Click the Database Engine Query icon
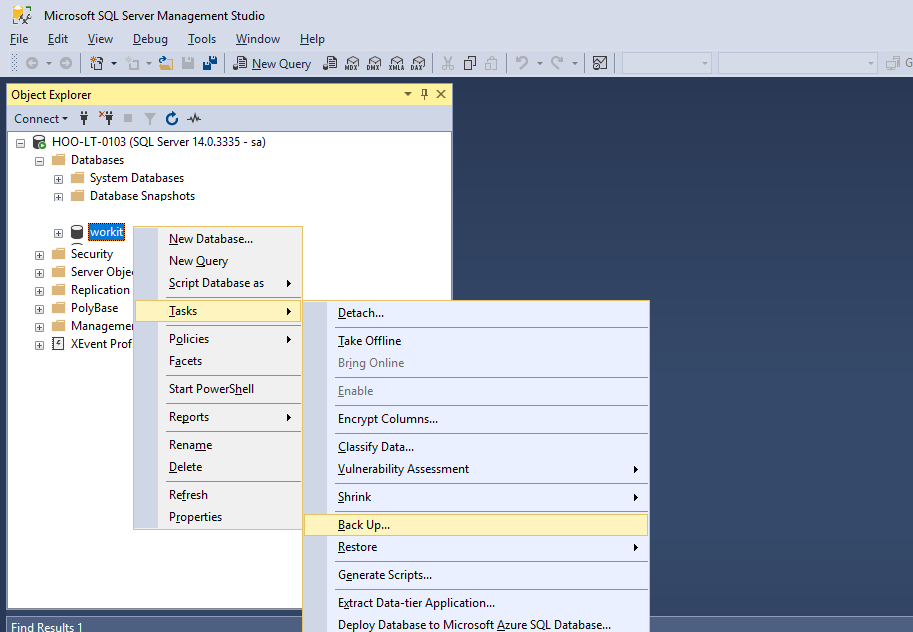 point(330,63)
